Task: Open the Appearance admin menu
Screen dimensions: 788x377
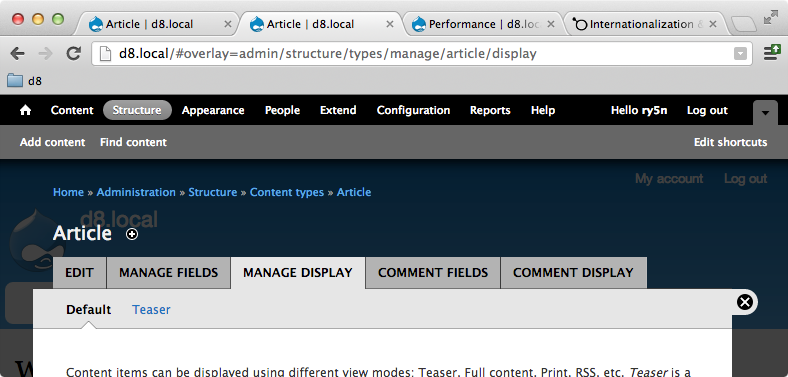Action: [213, 111]
